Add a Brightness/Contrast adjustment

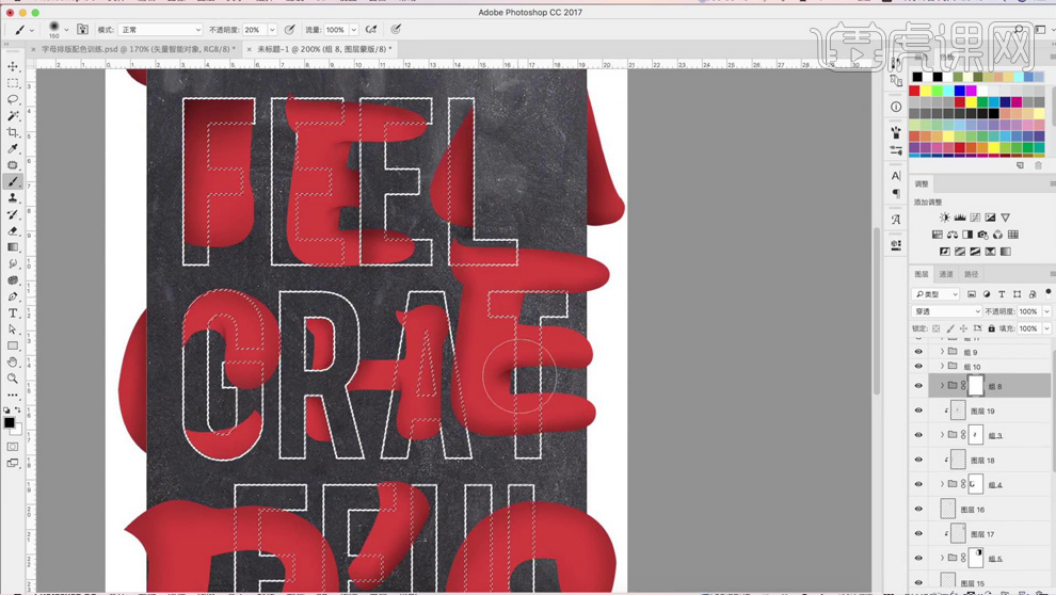click(945, 218)
